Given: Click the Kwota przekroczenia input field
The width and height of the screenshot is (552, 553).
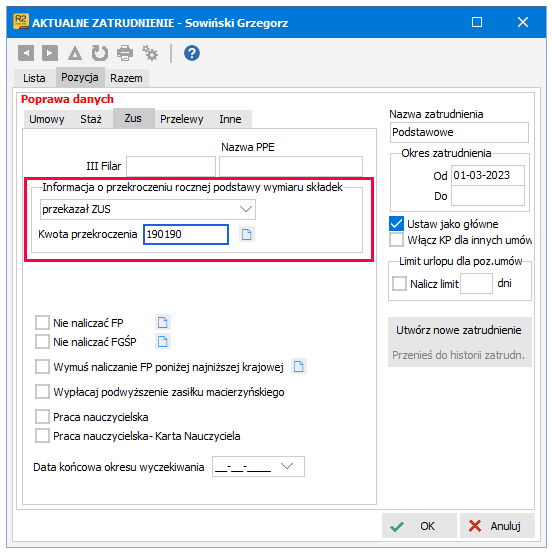Looking at the screenshot, I should click(186, 234).
